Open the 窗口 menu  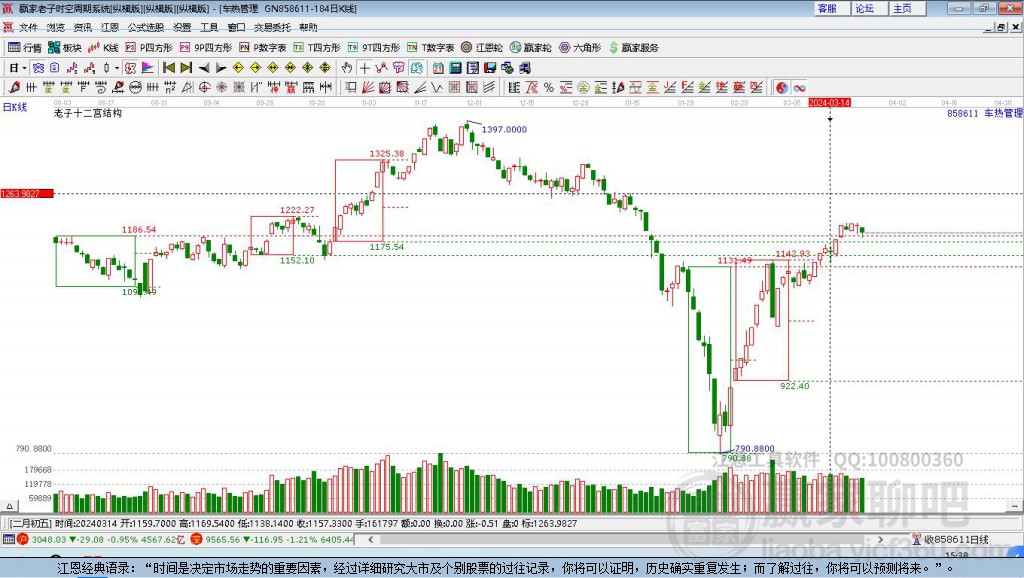pos(236,27)
